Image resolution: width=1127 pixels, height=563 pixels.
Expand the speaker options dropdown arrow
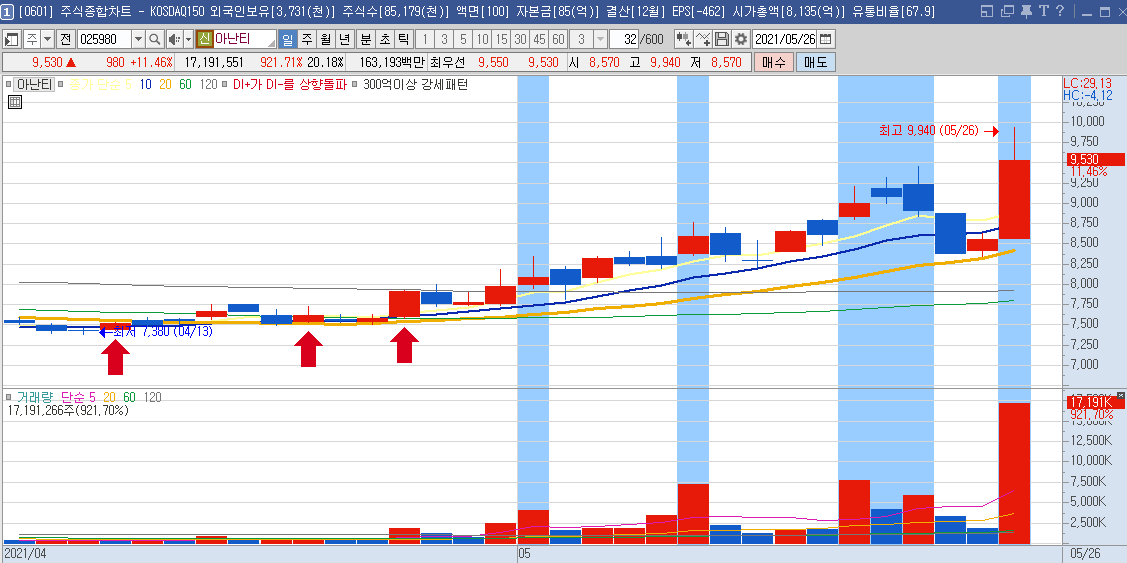coord(188,40)
